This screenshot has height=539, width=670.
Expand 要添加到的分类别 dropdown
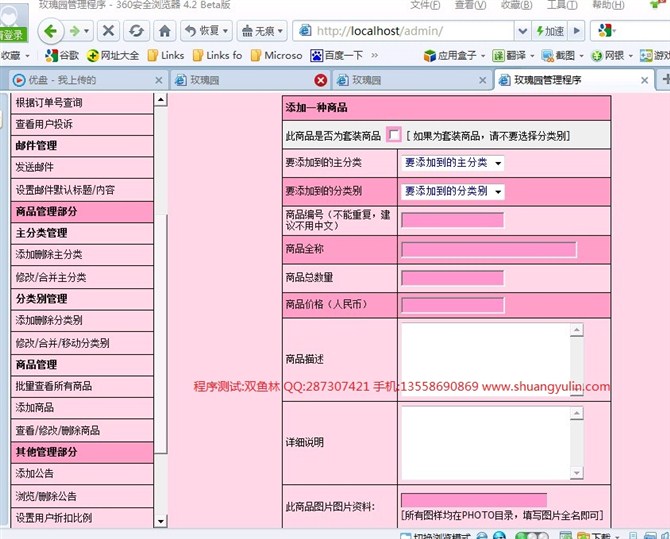point(452,191)
